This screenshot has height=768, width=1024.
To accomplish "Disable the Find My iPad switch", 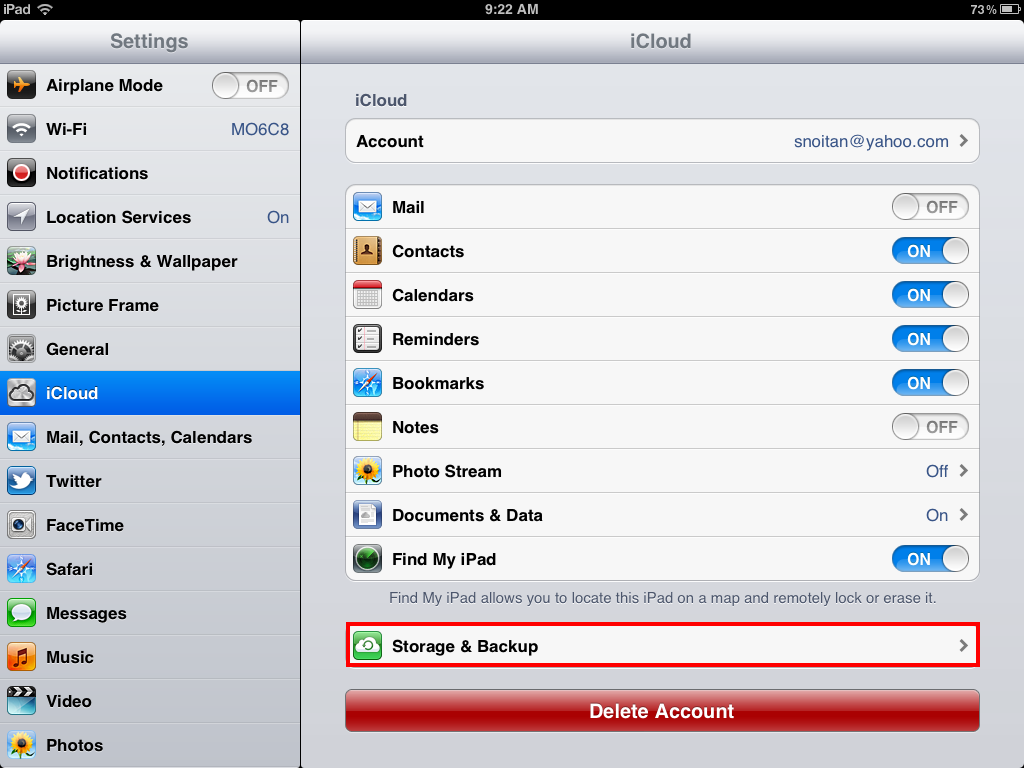I will coord(930,559).
